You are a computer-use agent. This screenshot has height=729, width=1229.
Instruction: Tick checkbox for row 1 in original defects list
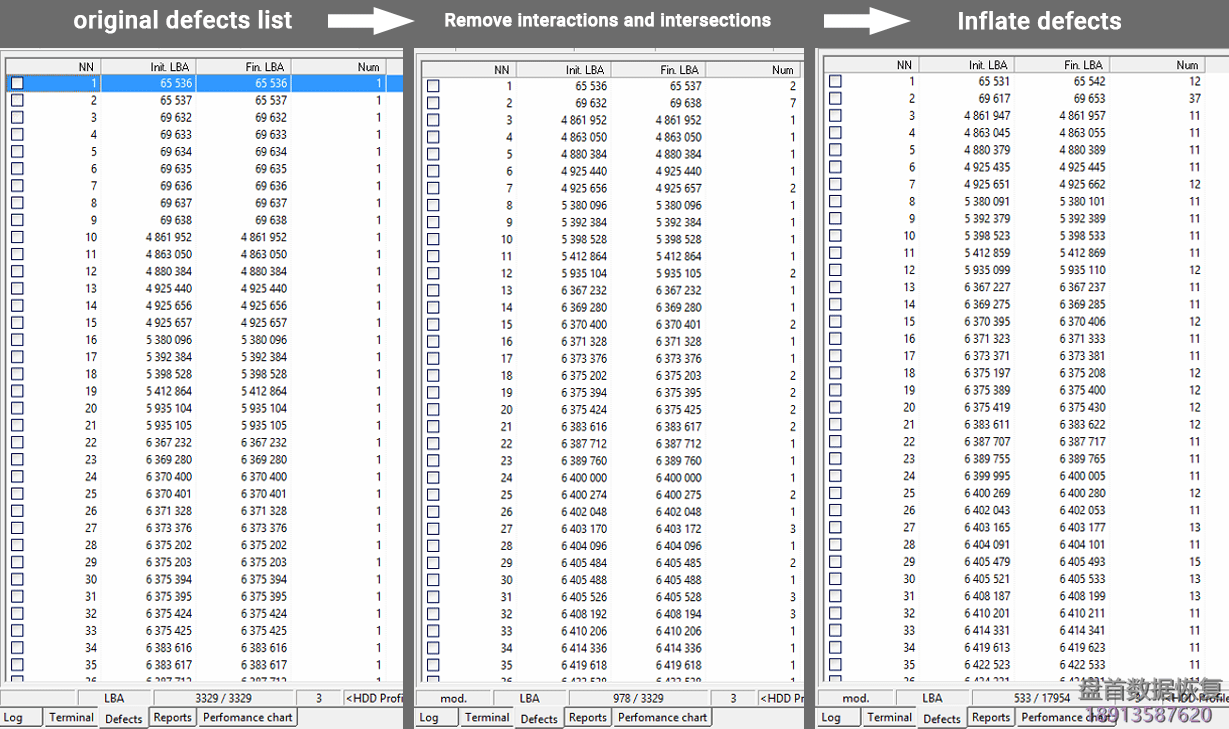pos(17,84)
